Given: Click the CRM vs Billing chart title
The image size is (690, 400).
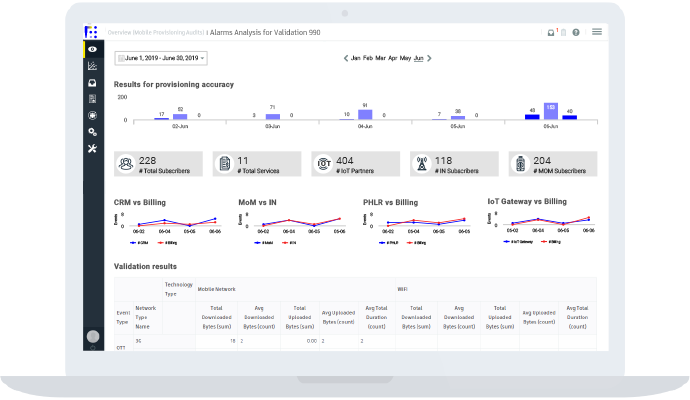Looking at the screenshot, I should point(140,202).
